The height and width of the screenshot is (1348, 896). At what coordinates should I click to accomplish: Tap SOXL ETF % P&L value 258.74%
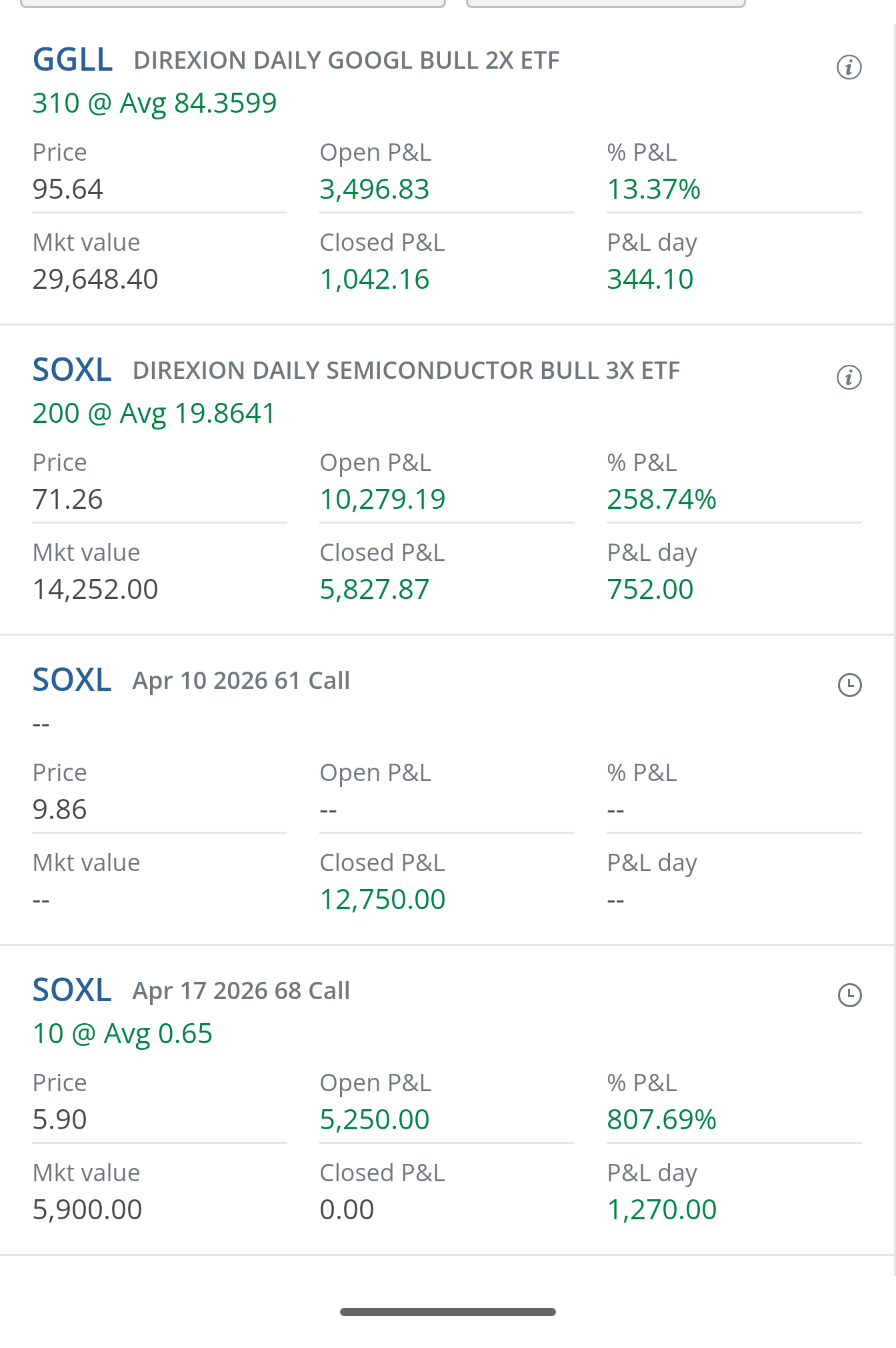click(x=661, y=500)
